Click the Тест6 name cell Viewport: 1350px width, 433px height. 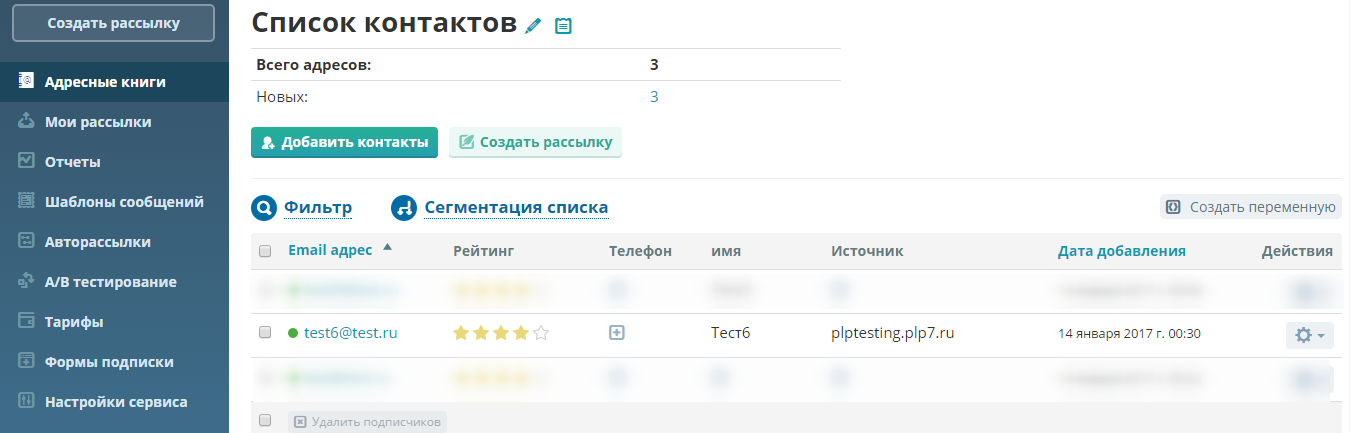point(731,334)
